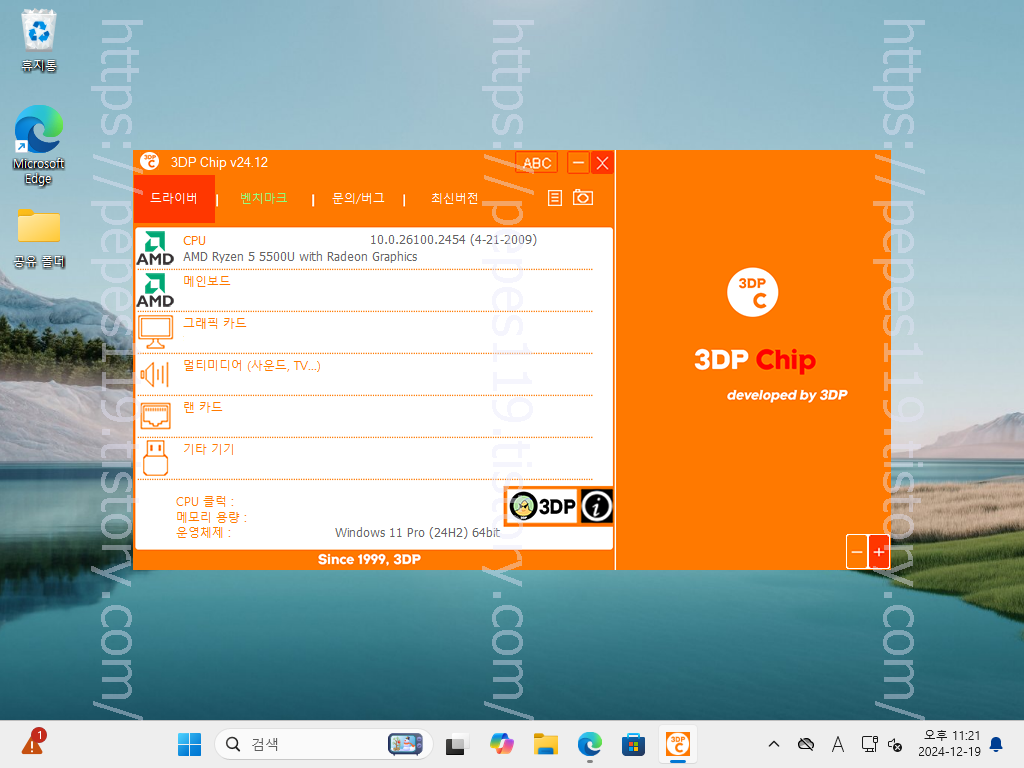Open the 휴지통 recycle bin
1024x768 pixels.
[x=39, y=40]
